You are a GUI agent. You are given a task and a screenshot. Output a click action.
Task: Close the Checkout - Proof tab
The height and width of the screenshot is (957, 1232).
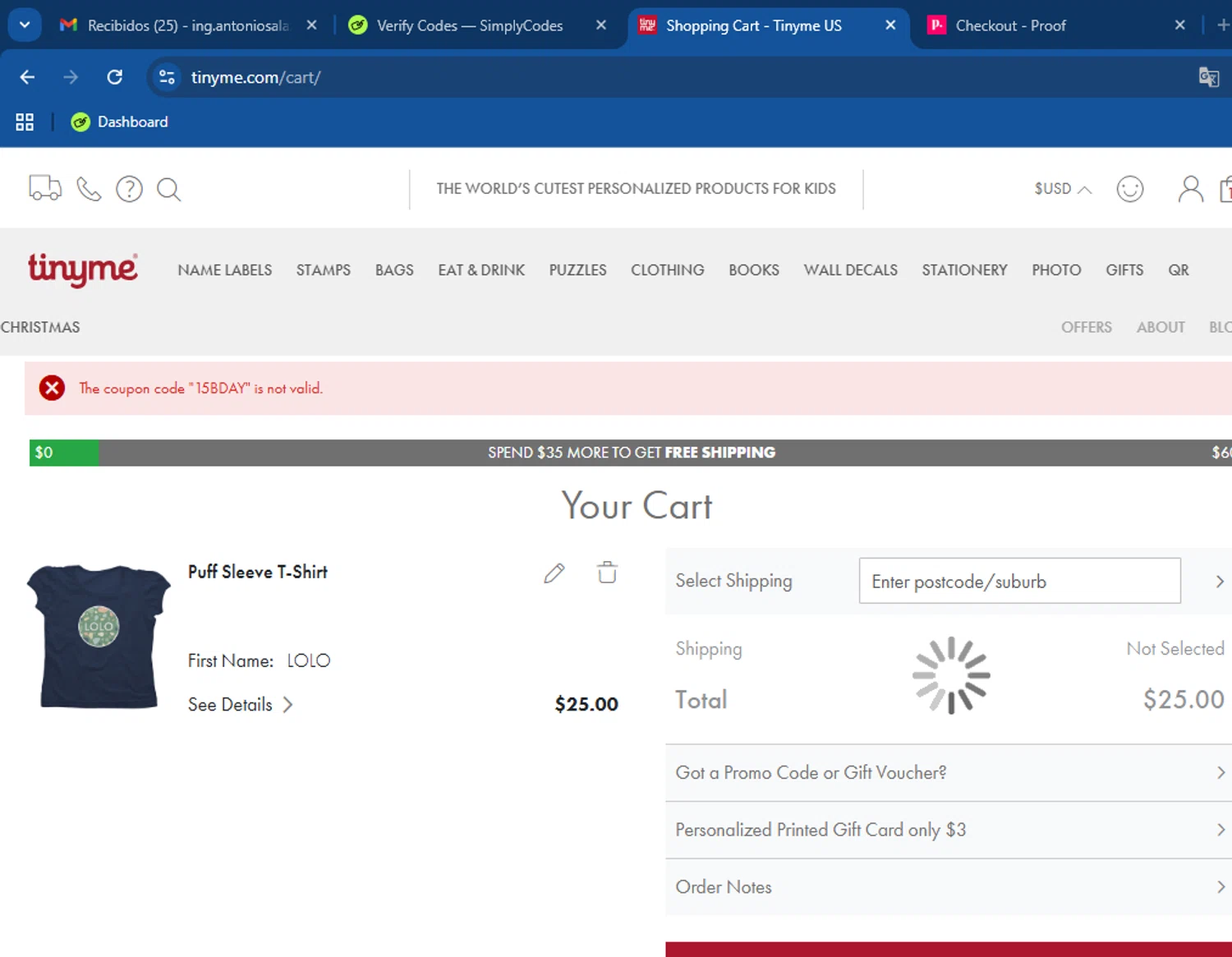pyautogui.click(x=1180, y=25)
